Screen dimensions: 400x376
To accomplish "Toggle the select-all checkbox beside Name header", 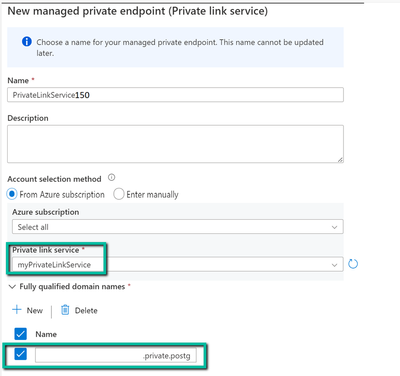I will point(20,334).
